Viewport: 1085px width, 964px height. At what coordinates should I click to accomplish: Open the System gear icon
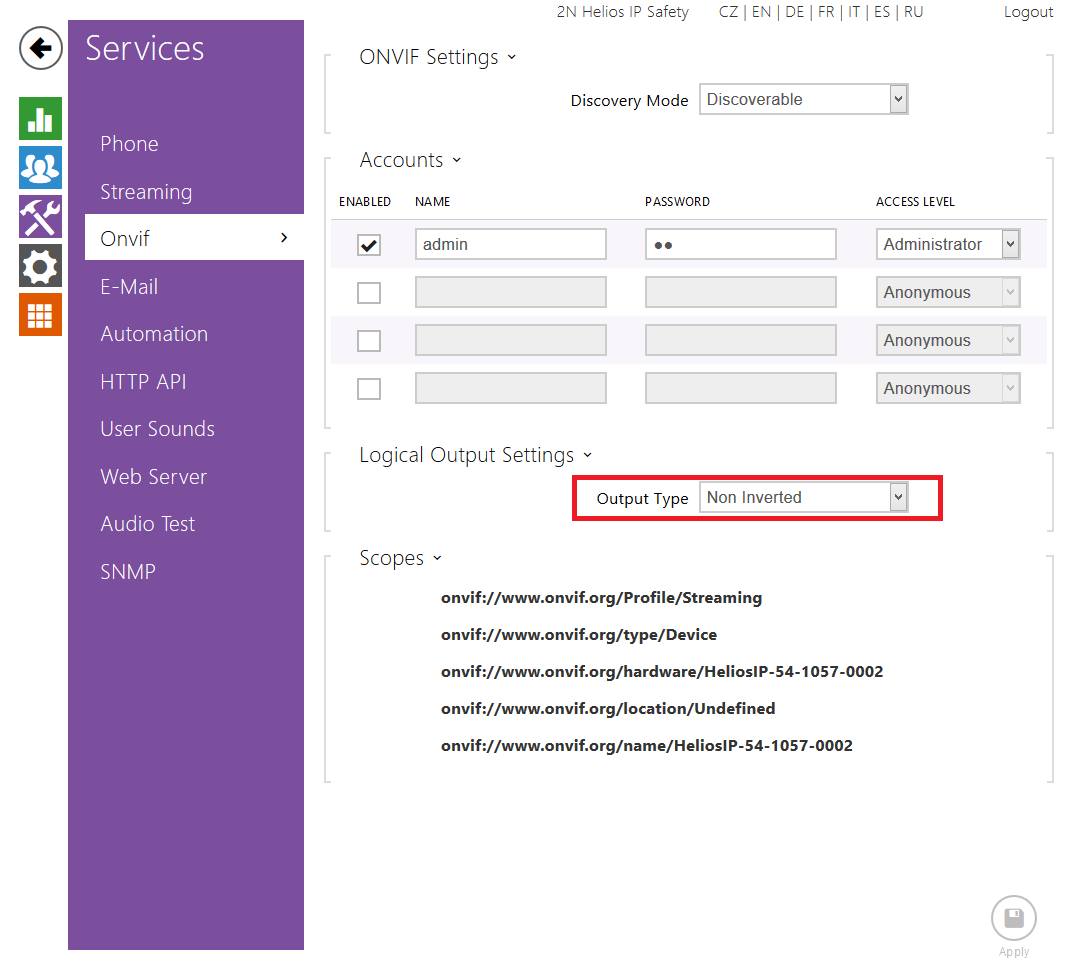click(40, 266)
